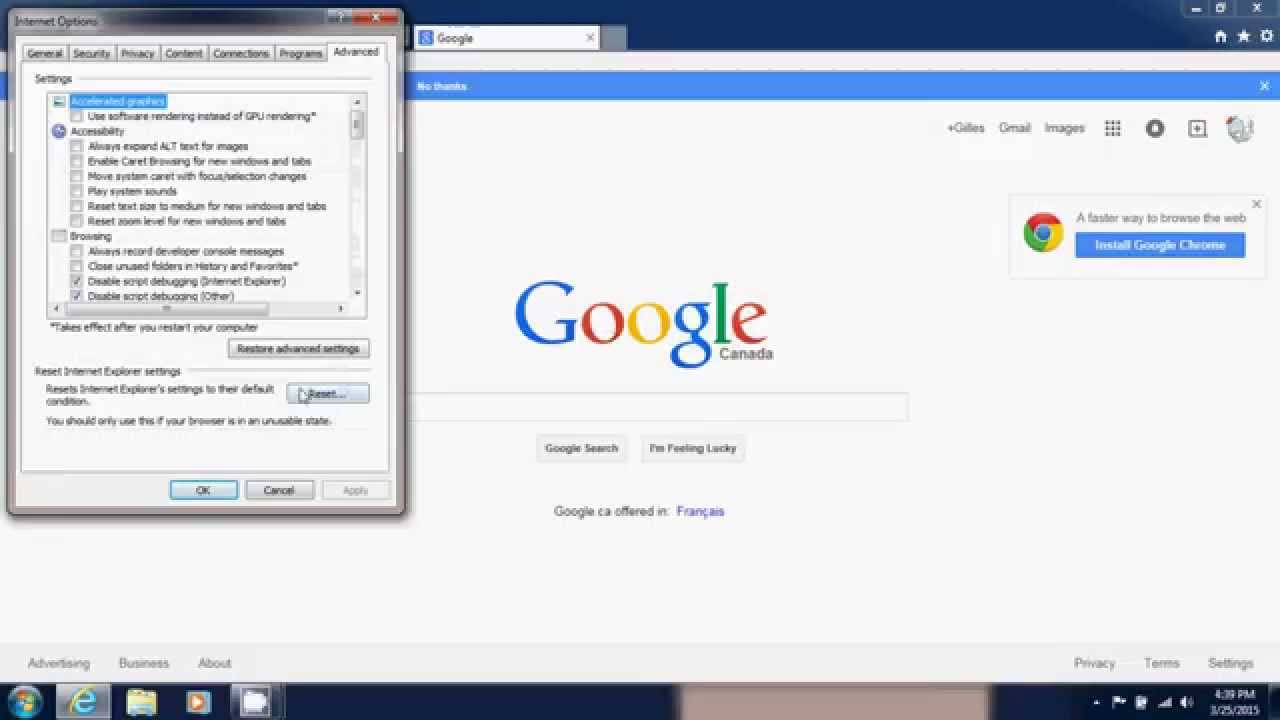This screenshot has height=720, width=1280.
Task: Click Restore advanced settings button
Action: pyautogui.click(x=299, y=349)
